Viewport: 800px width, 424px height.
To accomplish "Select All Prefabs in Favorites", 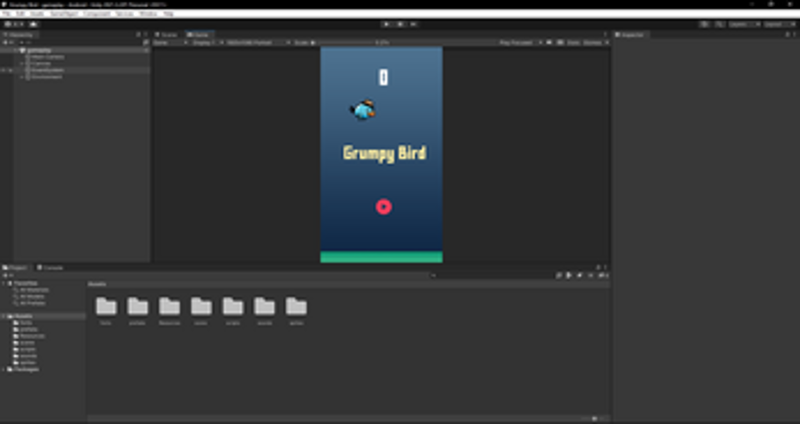I will click(33, 303).
